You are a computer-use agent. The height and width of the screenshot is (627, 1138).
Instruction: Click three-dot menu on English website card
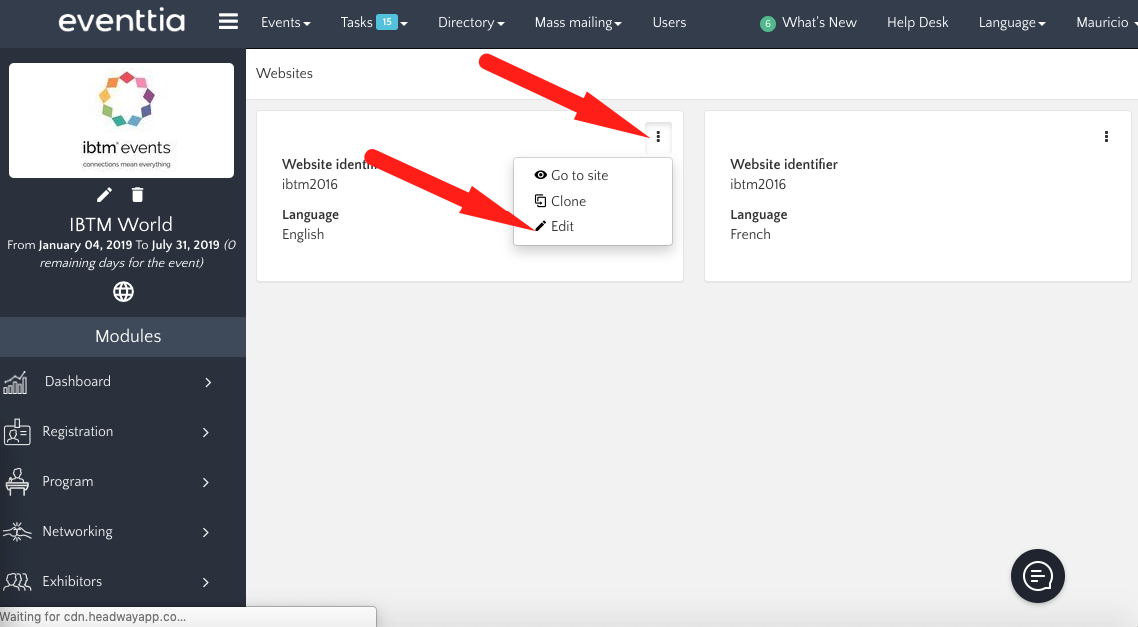(658, 137)
